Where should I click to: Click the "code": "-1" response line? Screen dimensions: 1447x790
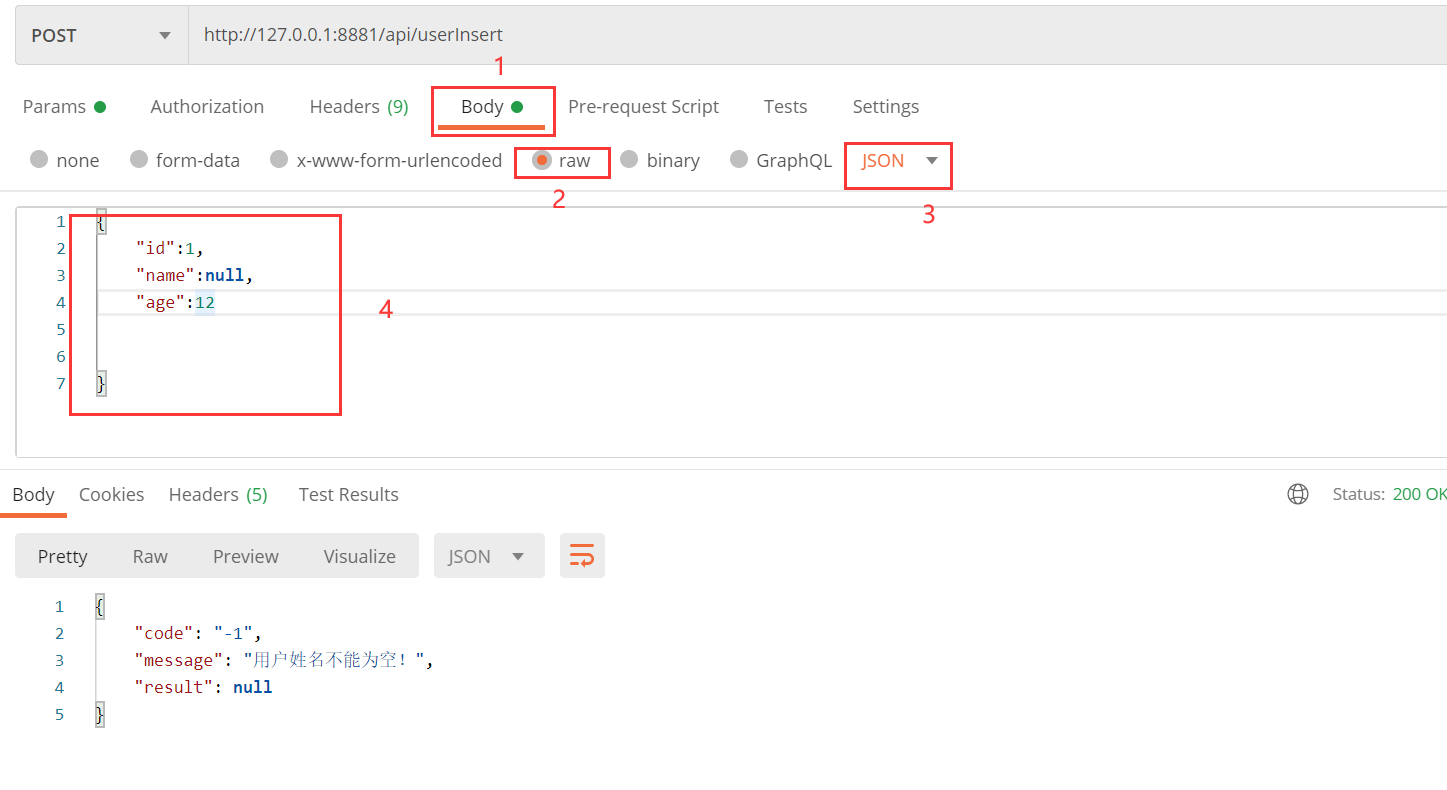tap(198, 634)
